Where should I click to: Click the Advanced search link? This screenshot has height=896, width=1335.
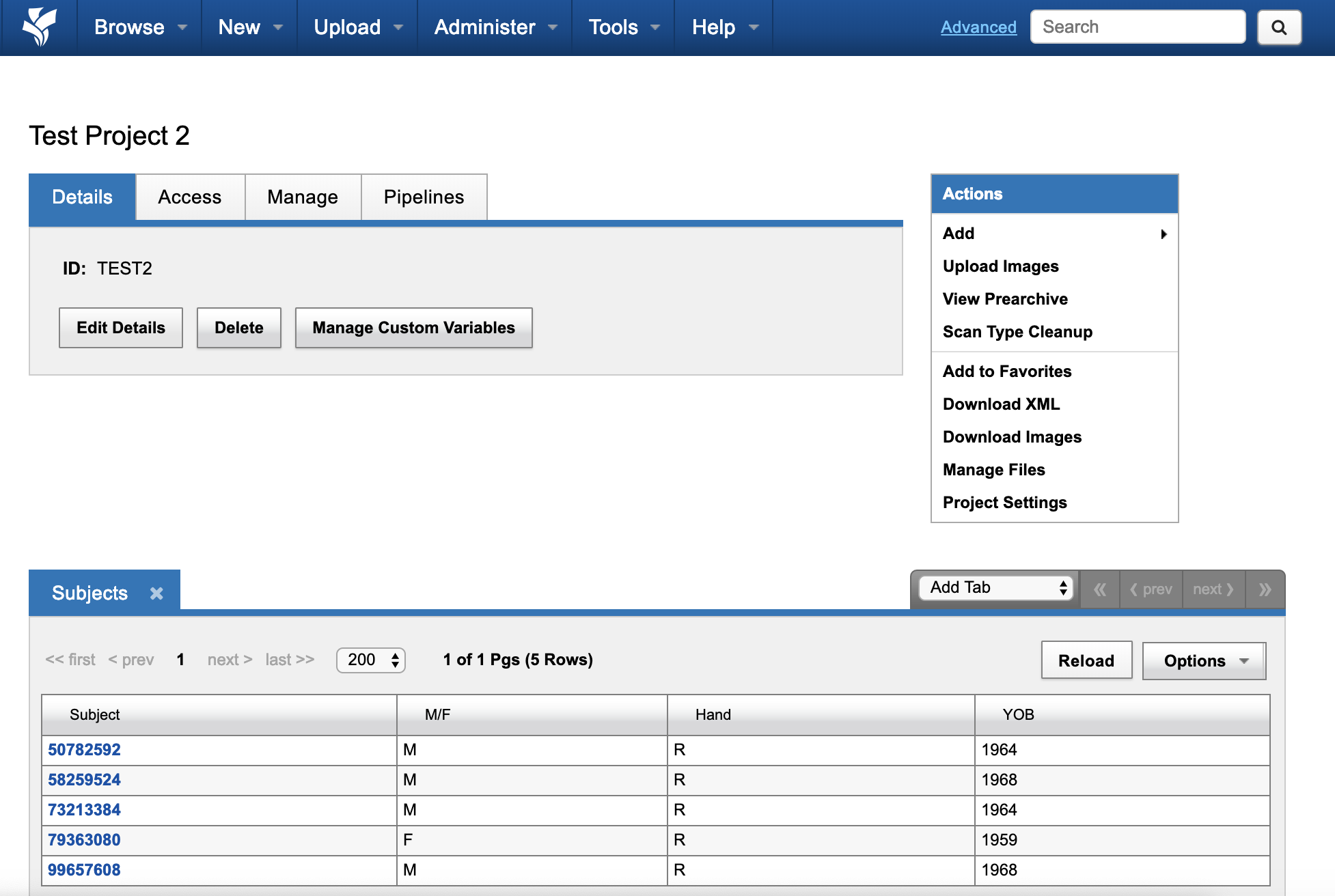pos(978,27)
